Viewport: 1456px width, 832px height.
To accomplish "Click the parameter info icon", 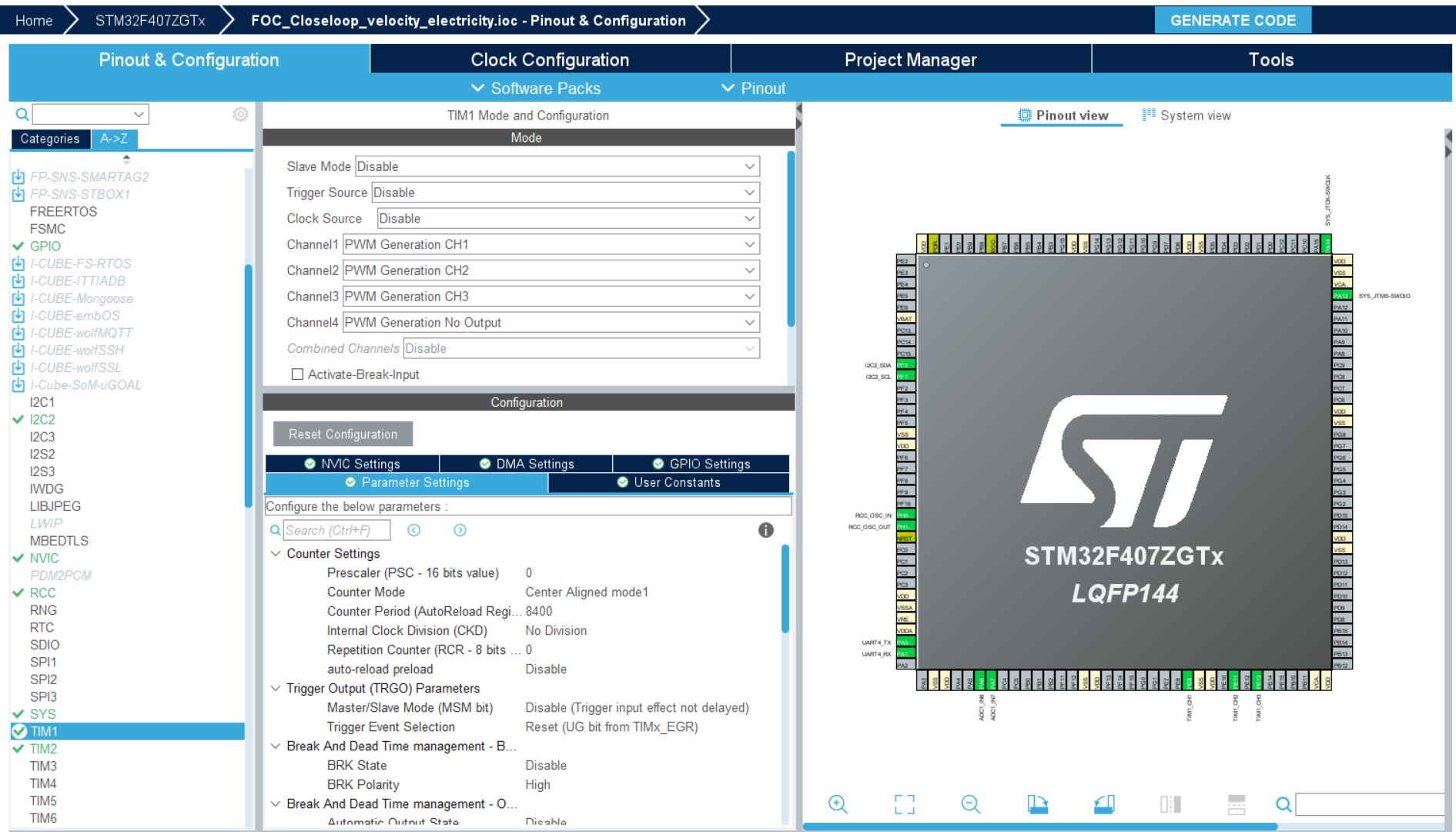I will (765, 530).
